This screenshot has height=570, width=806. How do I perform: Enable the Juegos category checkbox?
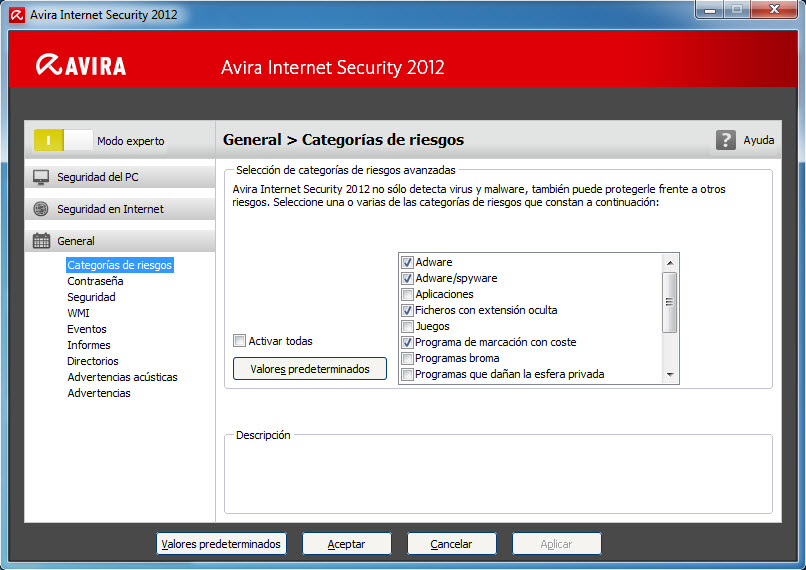pyautogui.click(x=407, y=326)
